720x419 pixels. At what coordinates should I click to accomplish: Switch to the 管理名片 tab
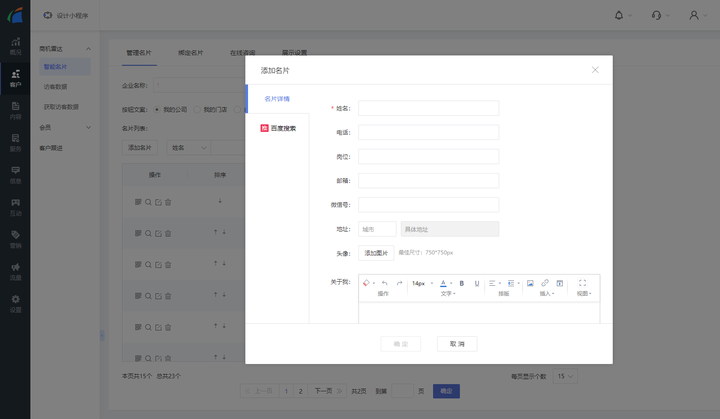pyautogui.click(x=139, y=53)
